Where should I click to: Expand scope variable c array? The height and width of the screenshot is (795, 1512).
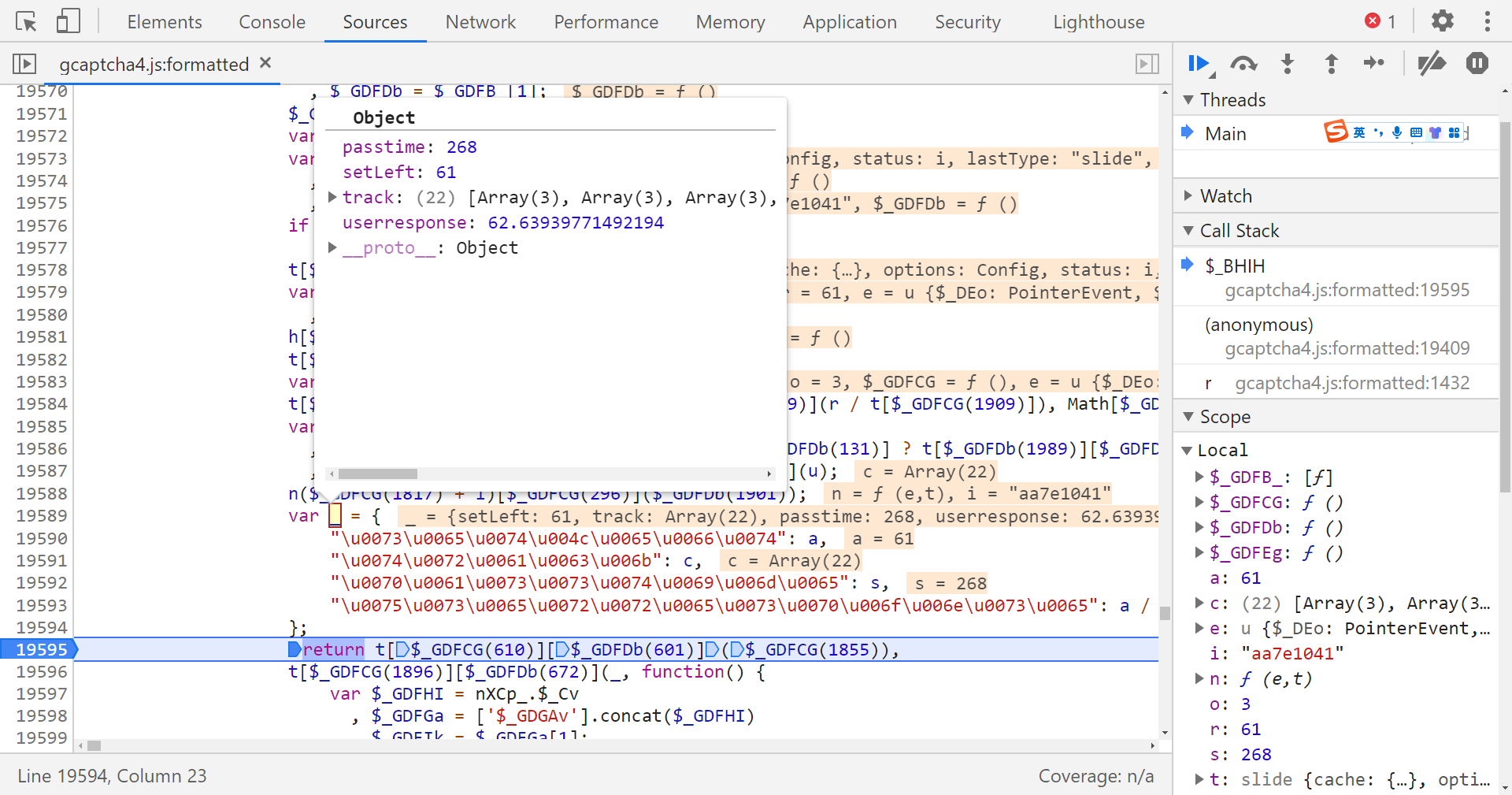pos(1199,603)
